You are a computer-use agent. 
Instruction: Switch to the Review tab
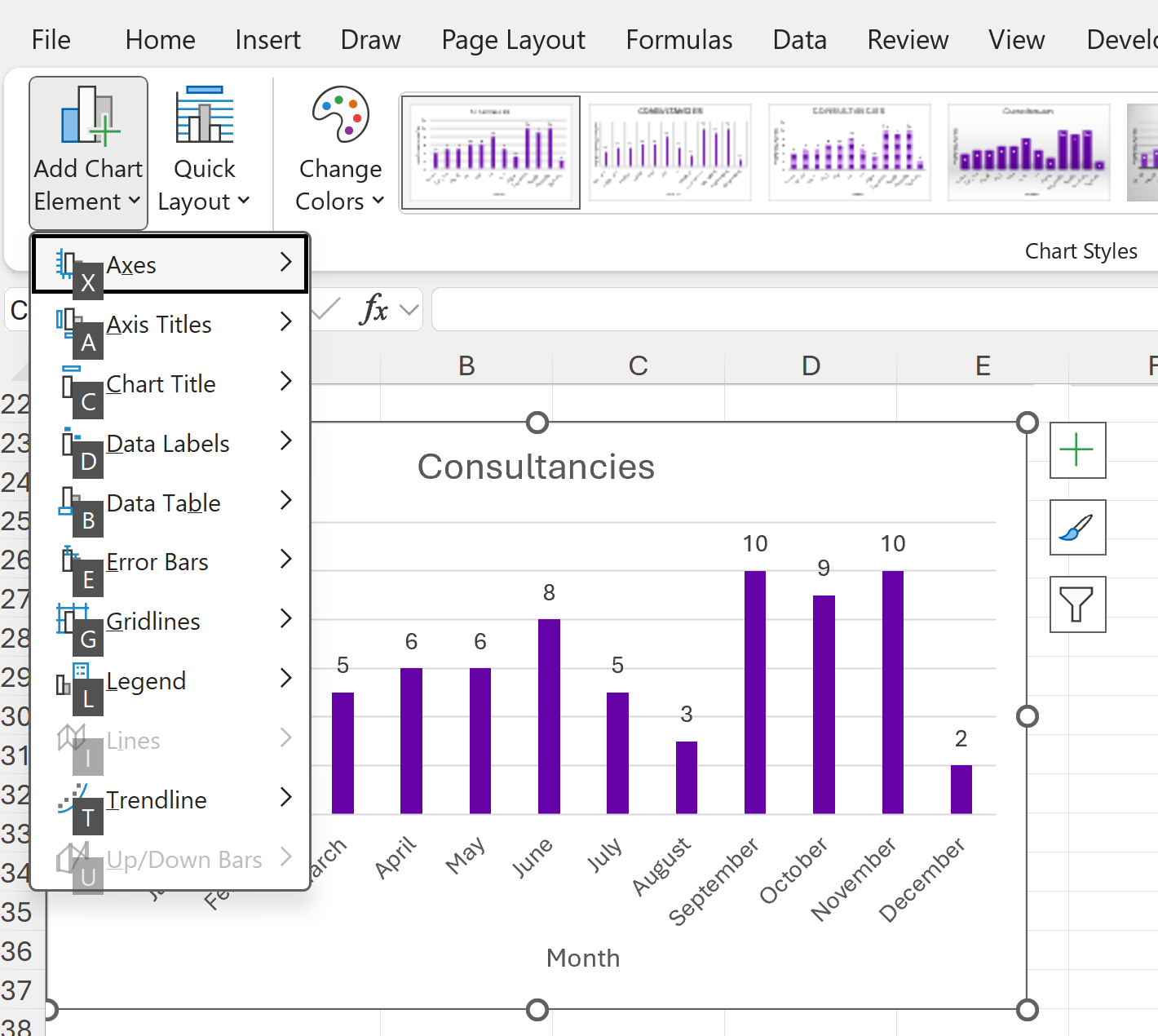click(x=908, y=40)
